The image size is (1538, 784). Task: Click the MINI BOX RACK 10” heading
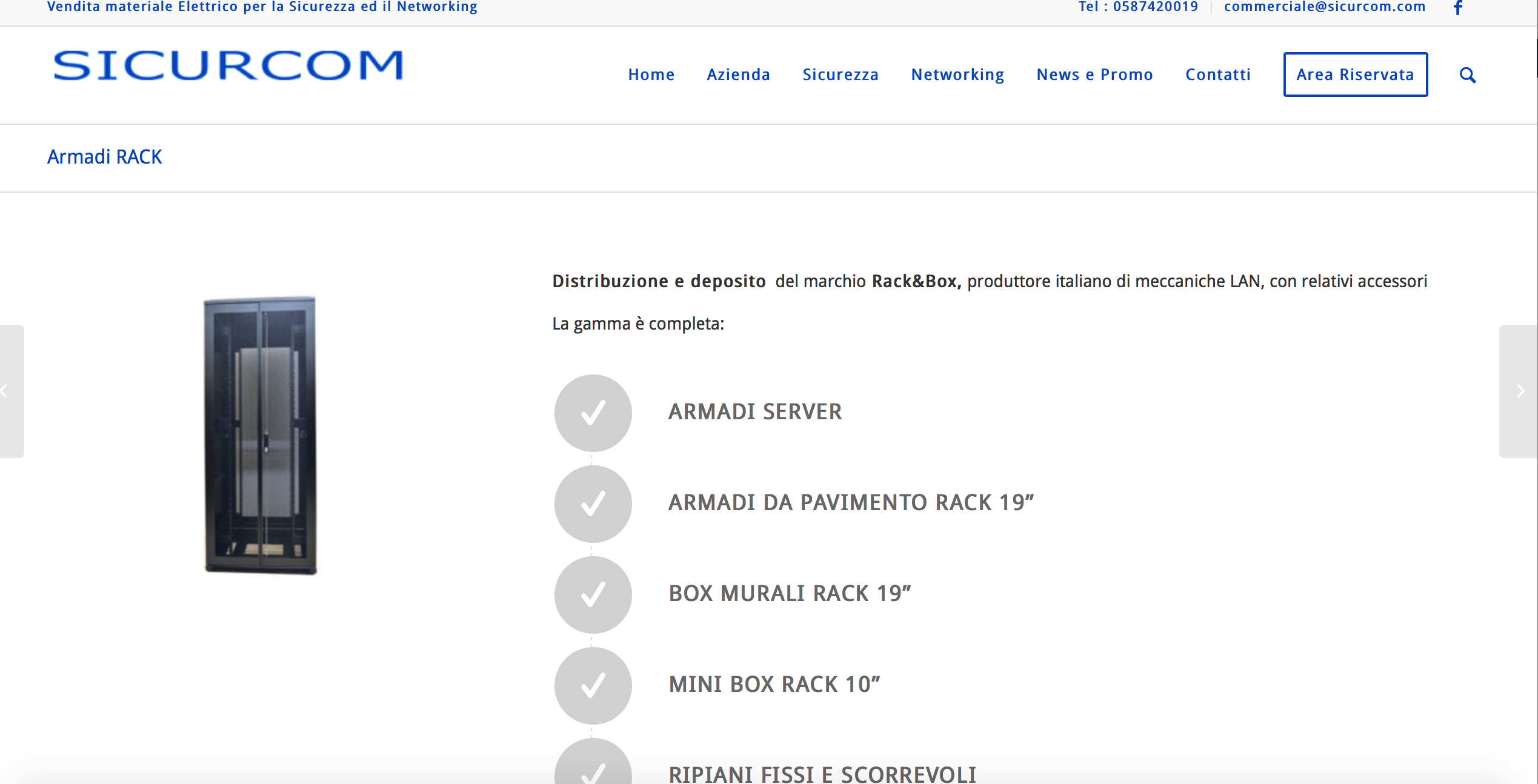point(774,685)
